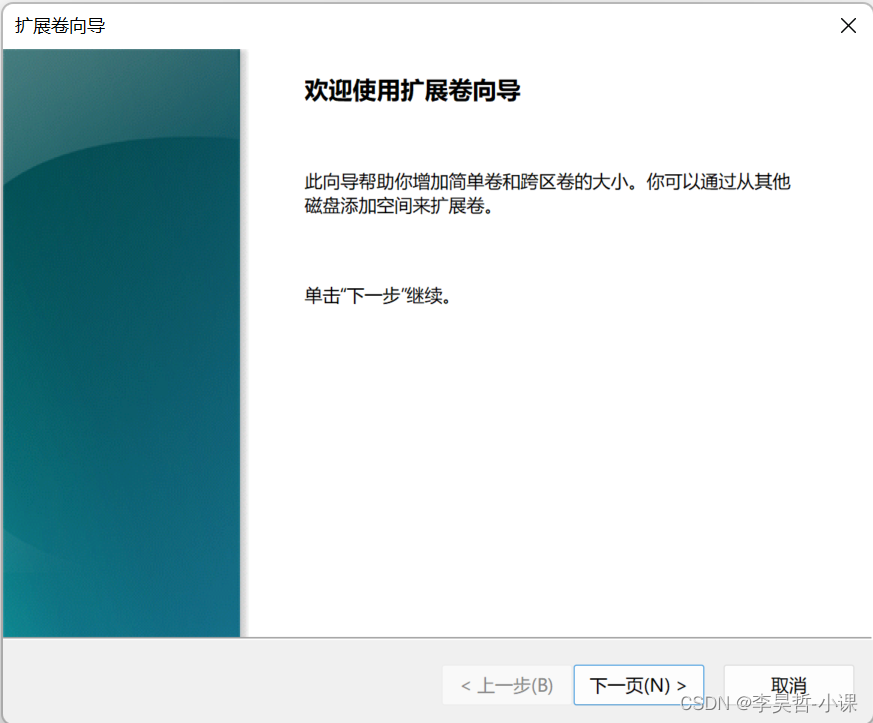Click the border of the 下一页 button
Viewport: 873px width, 723px height.
638,663
